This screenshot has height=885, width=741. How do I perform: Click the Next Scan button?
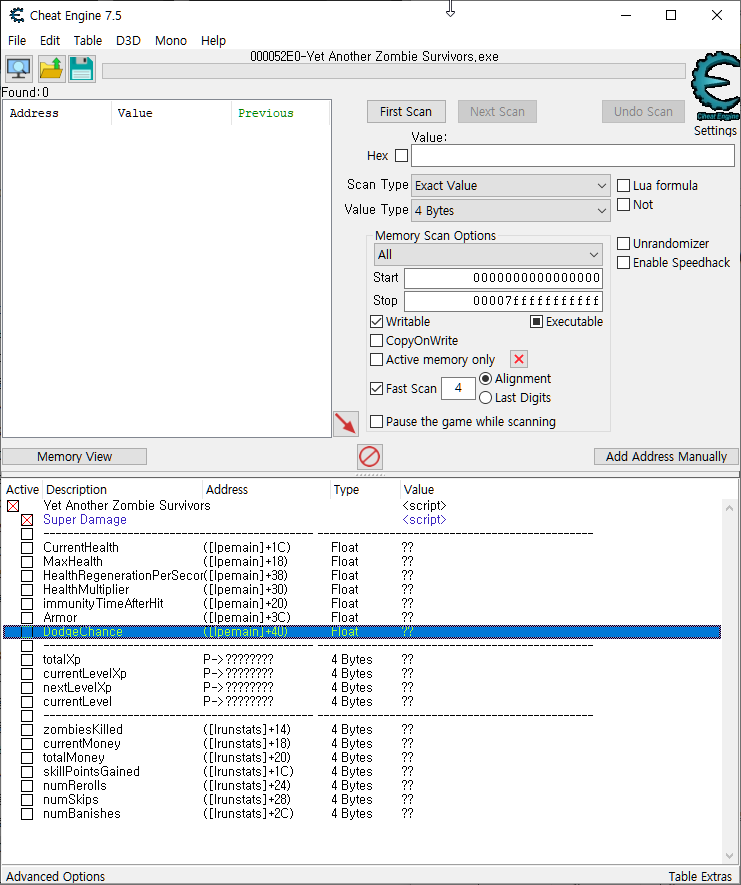[x=497, y=112]
